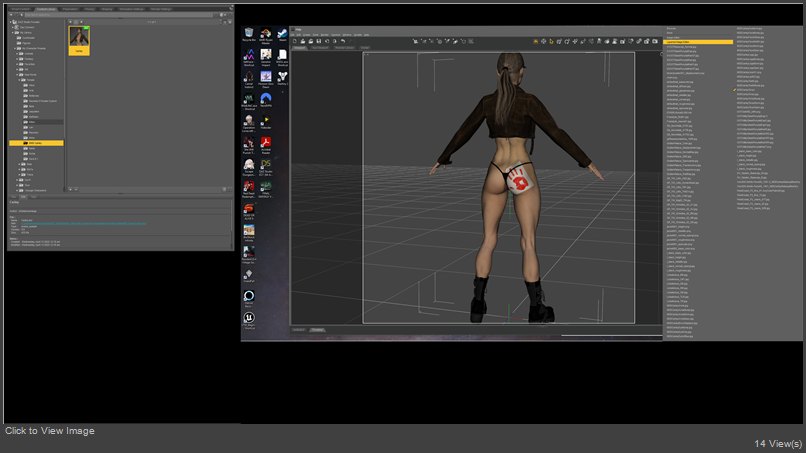Open the File menu in DAZ Studio
This screenshot has width=806, height=453.
click(292, 35)
